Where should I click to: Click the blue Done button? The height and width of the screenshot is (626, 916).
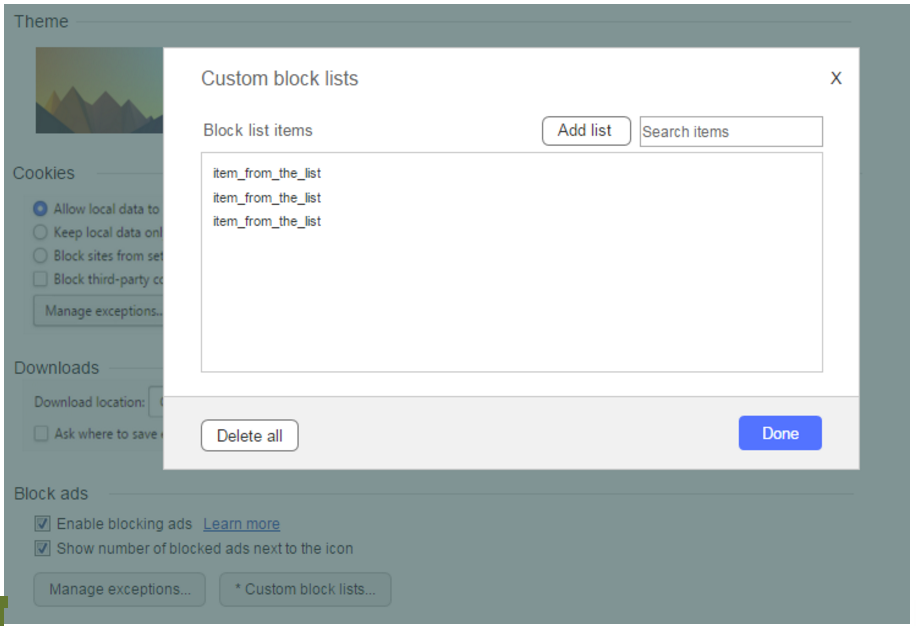(780, 433)
